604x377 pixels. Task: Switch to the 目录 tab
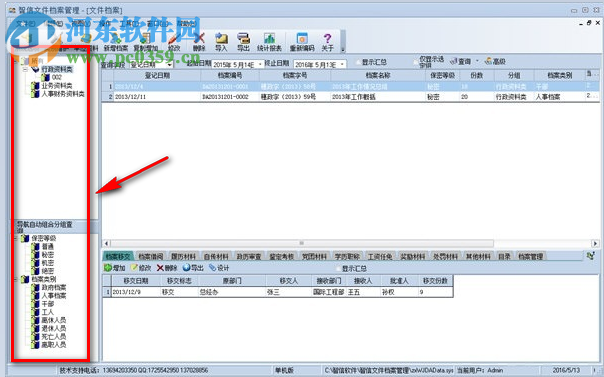tap(504, 256)
